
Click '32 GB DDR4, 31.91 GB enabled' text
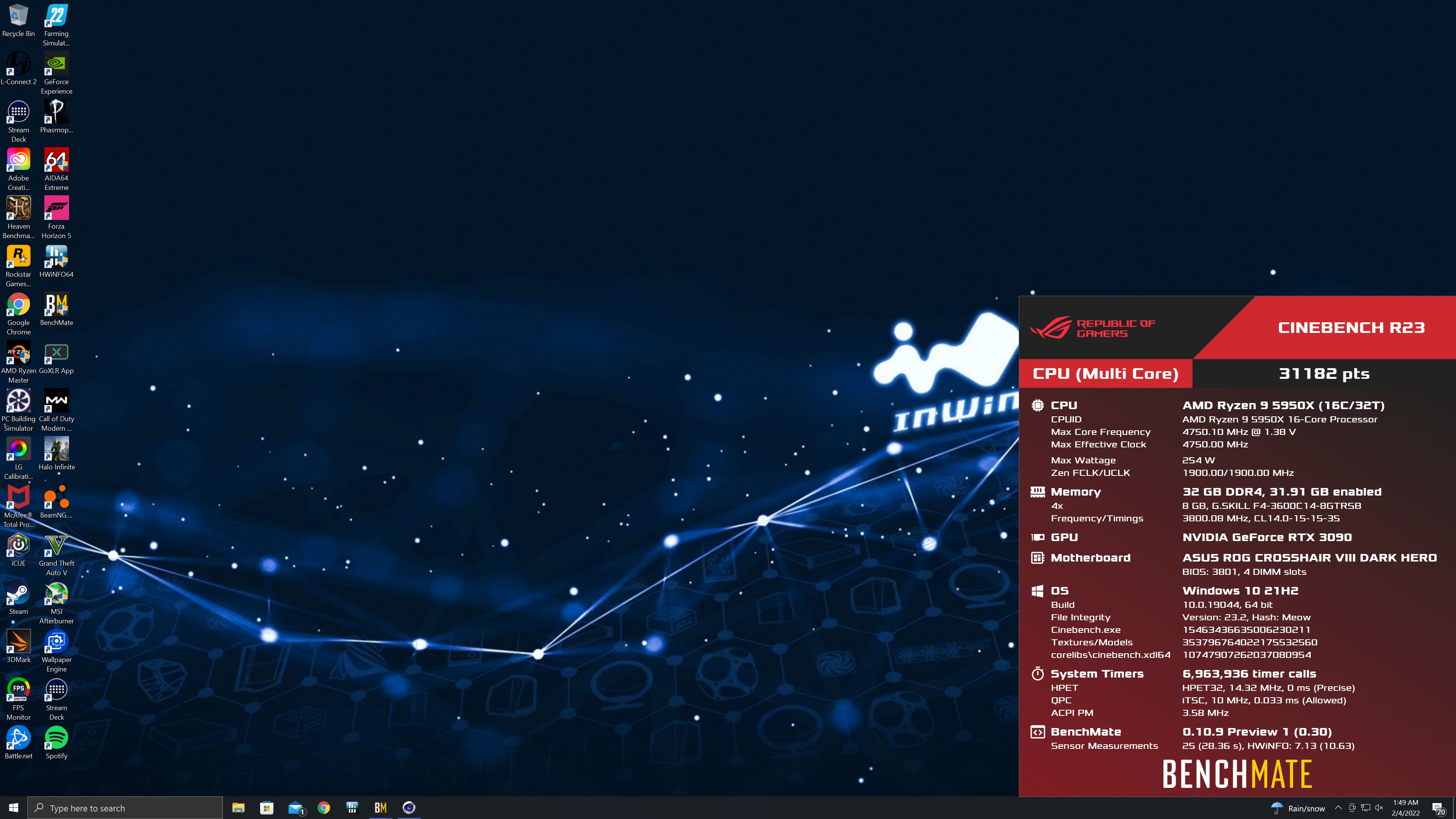[x=1282, y=492]
